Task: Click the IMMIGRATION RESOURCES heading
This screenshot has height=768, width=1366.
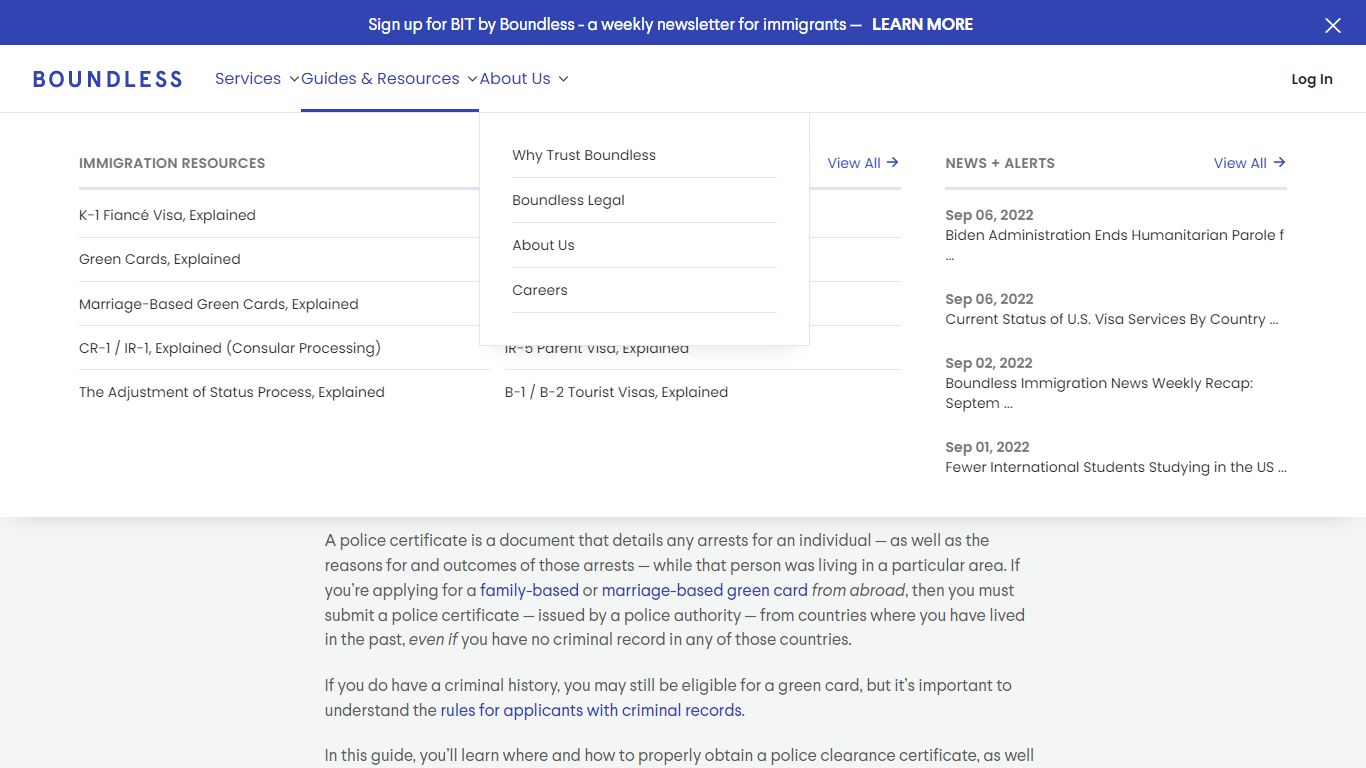Action: (172, 163)
